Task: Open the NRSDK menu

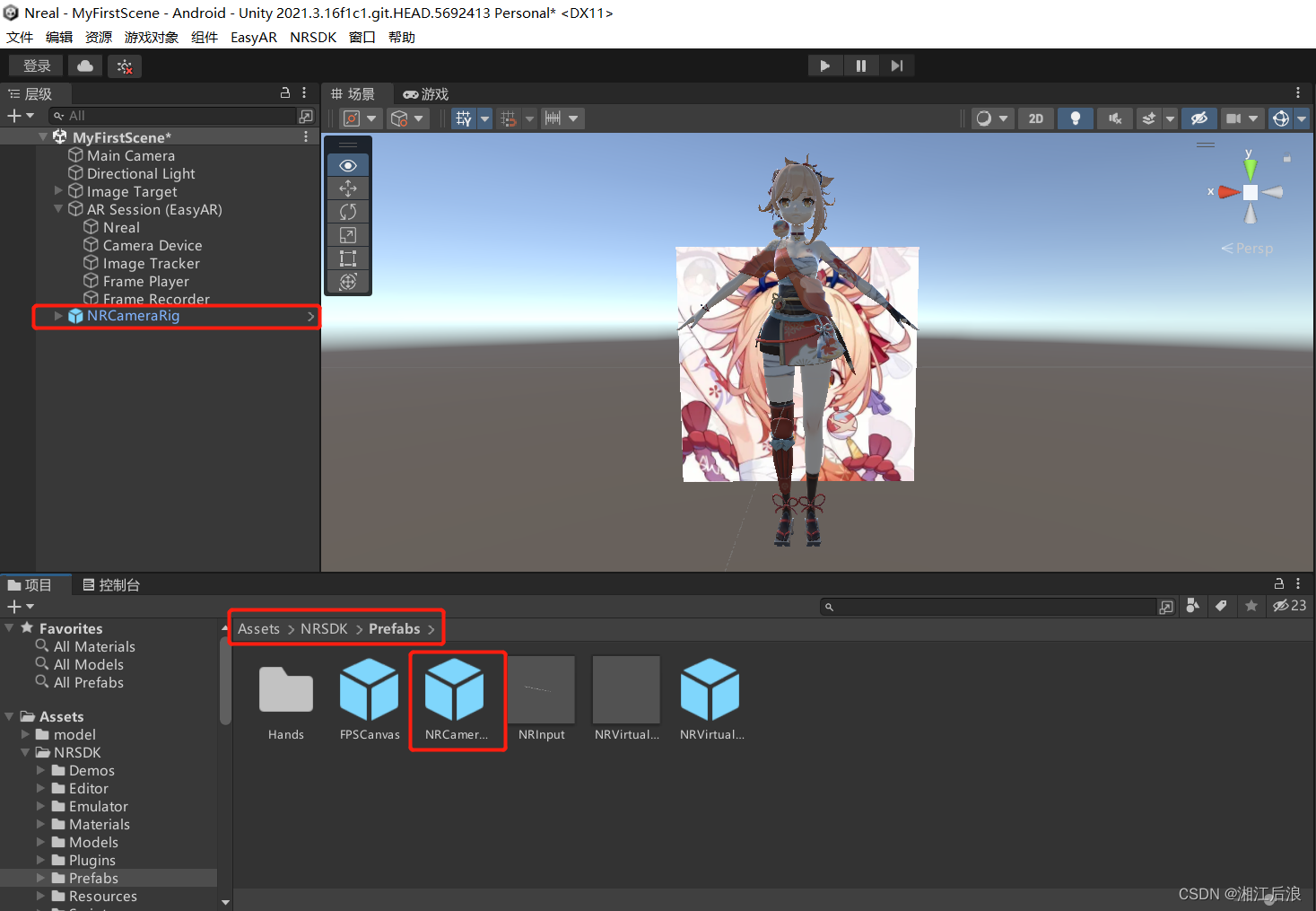Action: (313, 38)
